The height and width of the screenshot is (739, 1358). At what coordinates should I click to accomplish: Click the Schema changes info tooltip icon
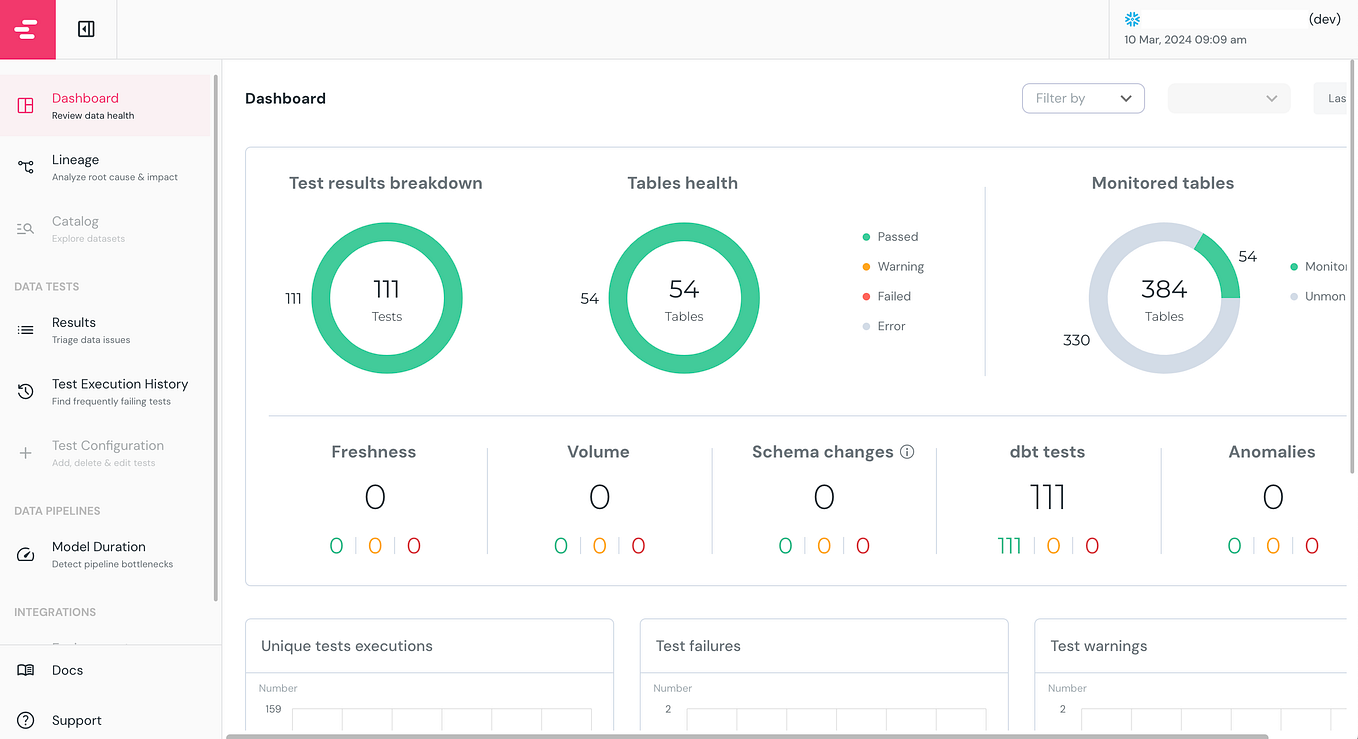click(907, 451)
